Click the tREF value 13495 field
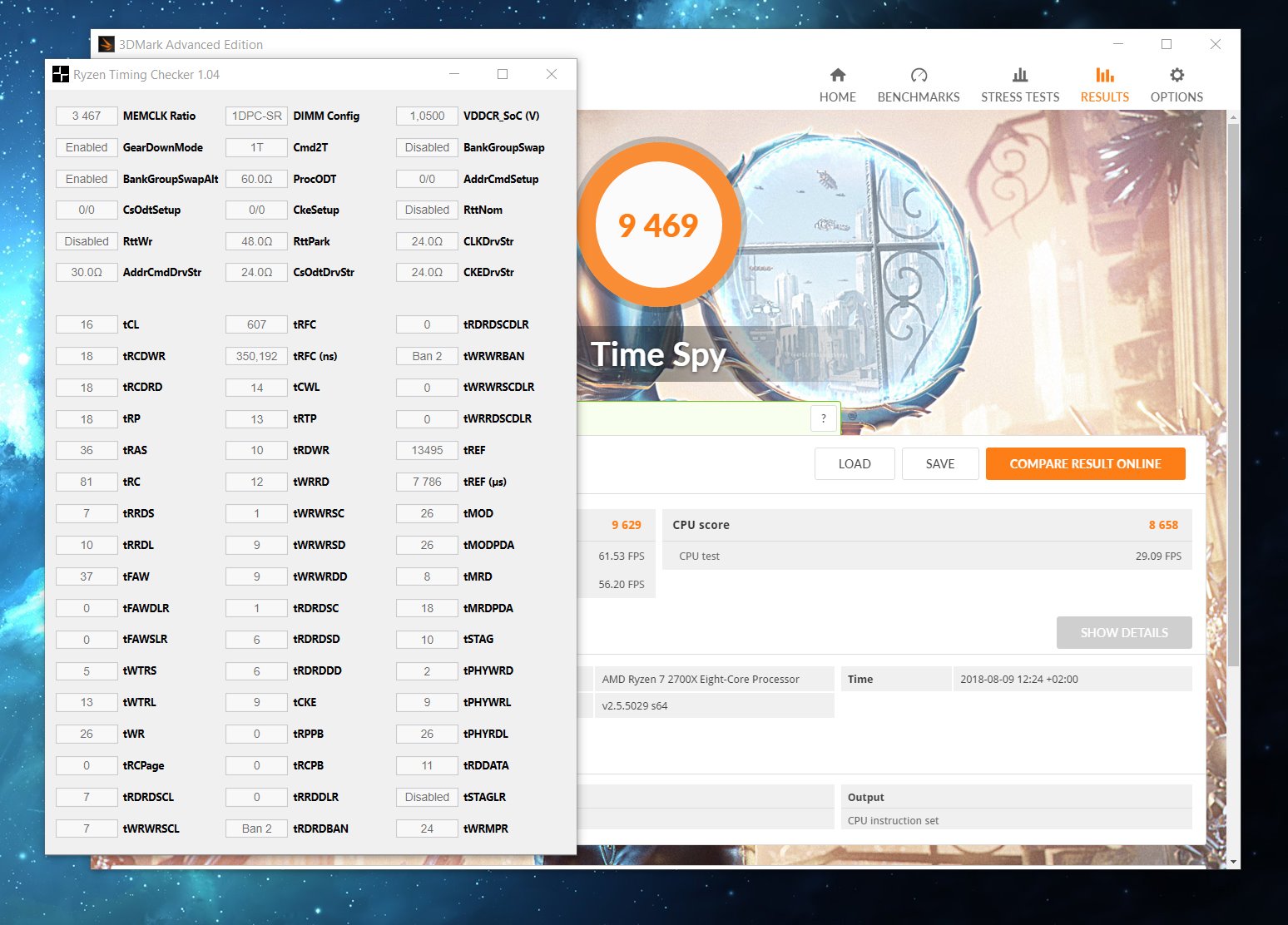This screenshot has height=925, width=1288. [x=427, y=450]
